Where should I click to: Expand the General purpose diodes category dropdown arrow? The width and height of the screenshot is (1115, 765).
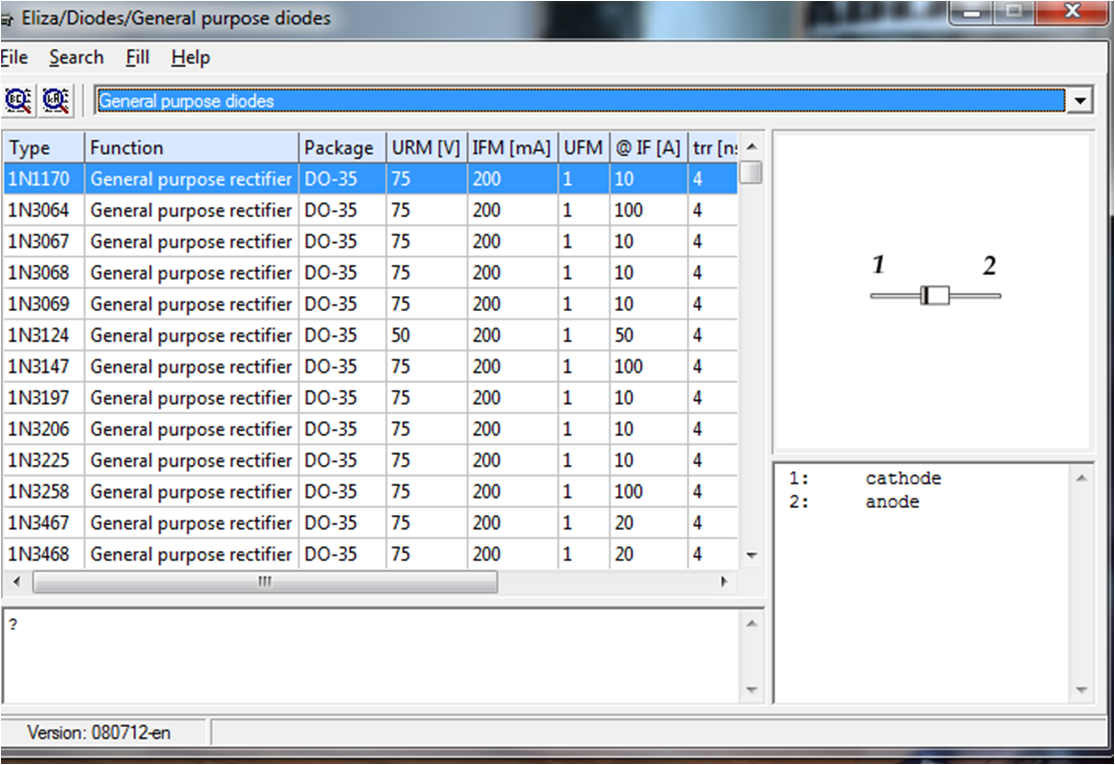point(1079,101)
